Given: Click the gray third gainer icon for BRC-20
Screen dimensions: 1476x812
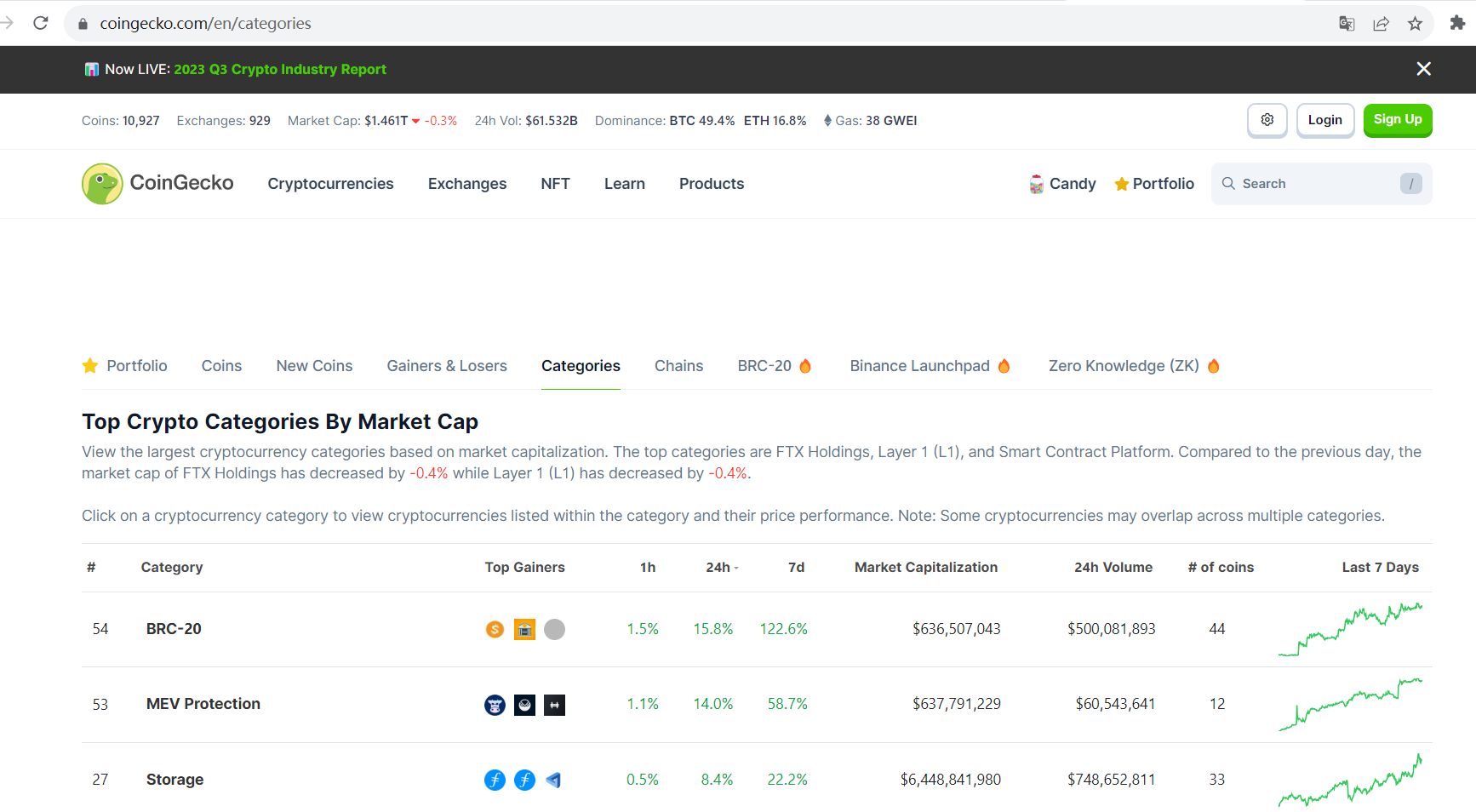Looking at the screenshot, I should pyautogui.click(x=554, y=629).
